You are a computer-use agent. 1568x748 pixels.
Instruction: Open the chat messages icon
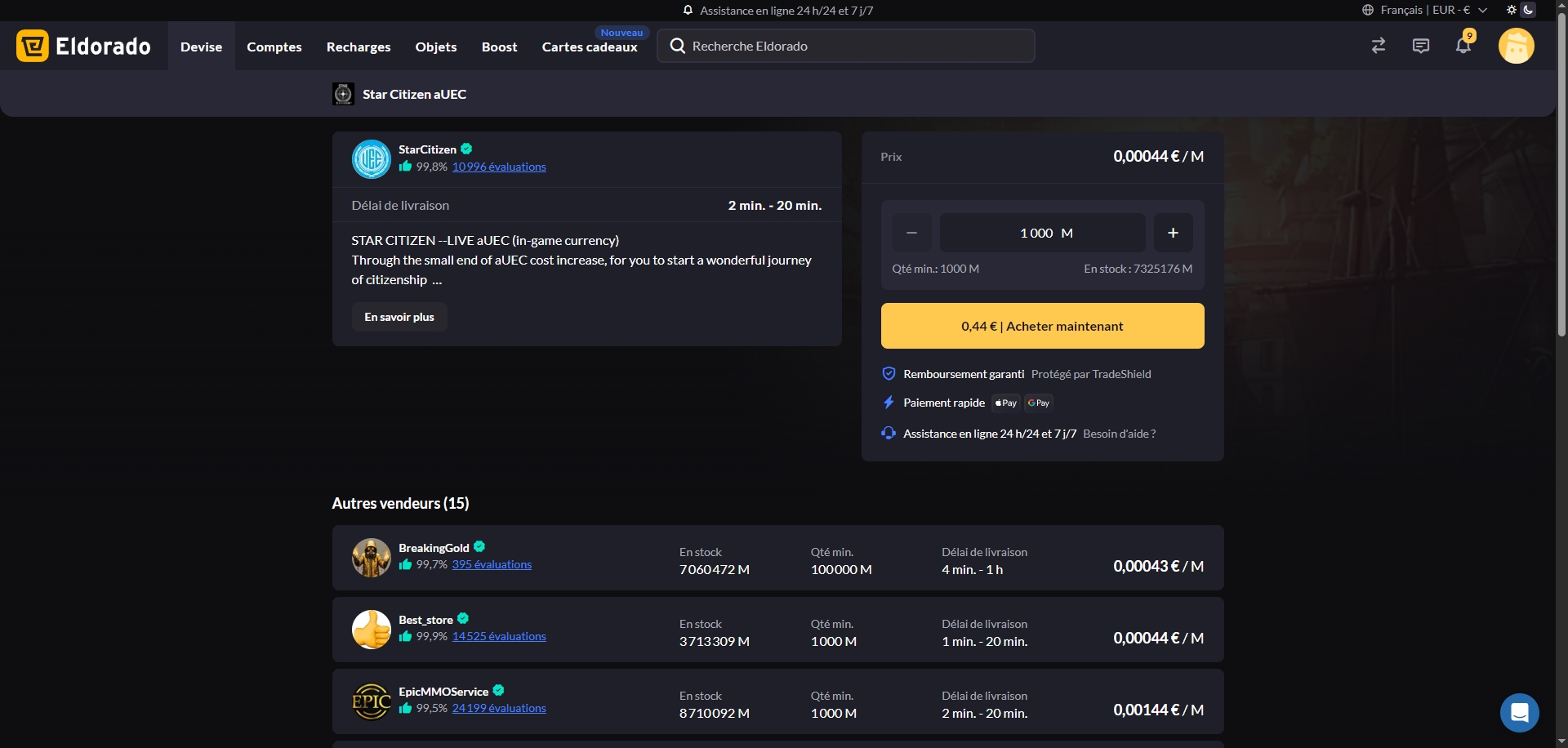point(1421,46)
